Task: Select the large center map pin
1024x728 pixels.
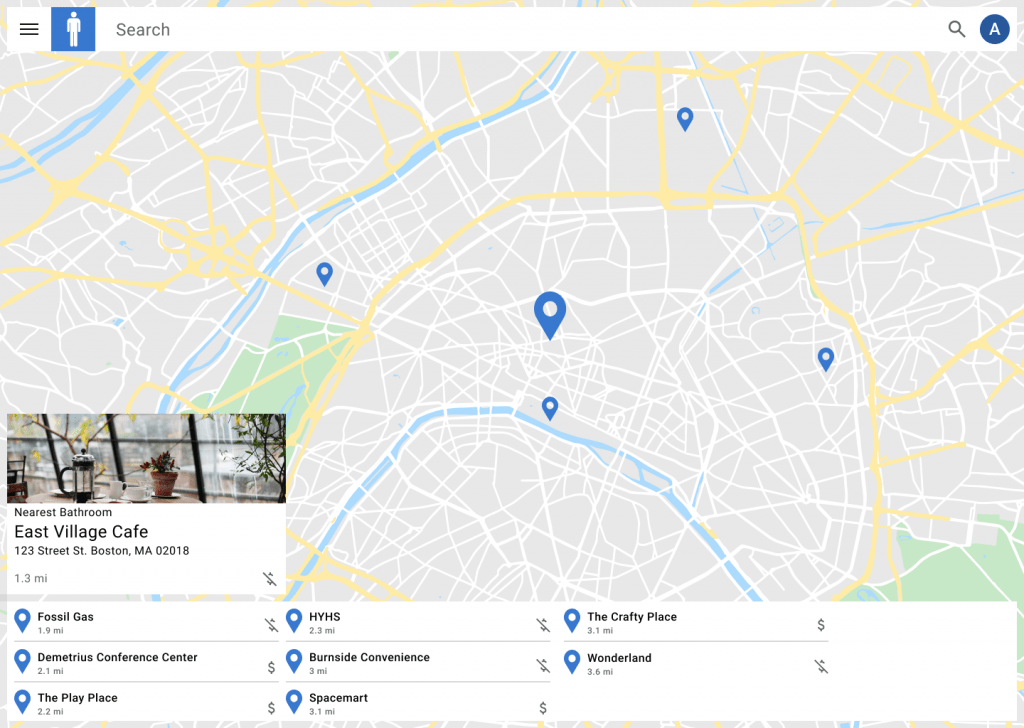Action: point(550,313)
